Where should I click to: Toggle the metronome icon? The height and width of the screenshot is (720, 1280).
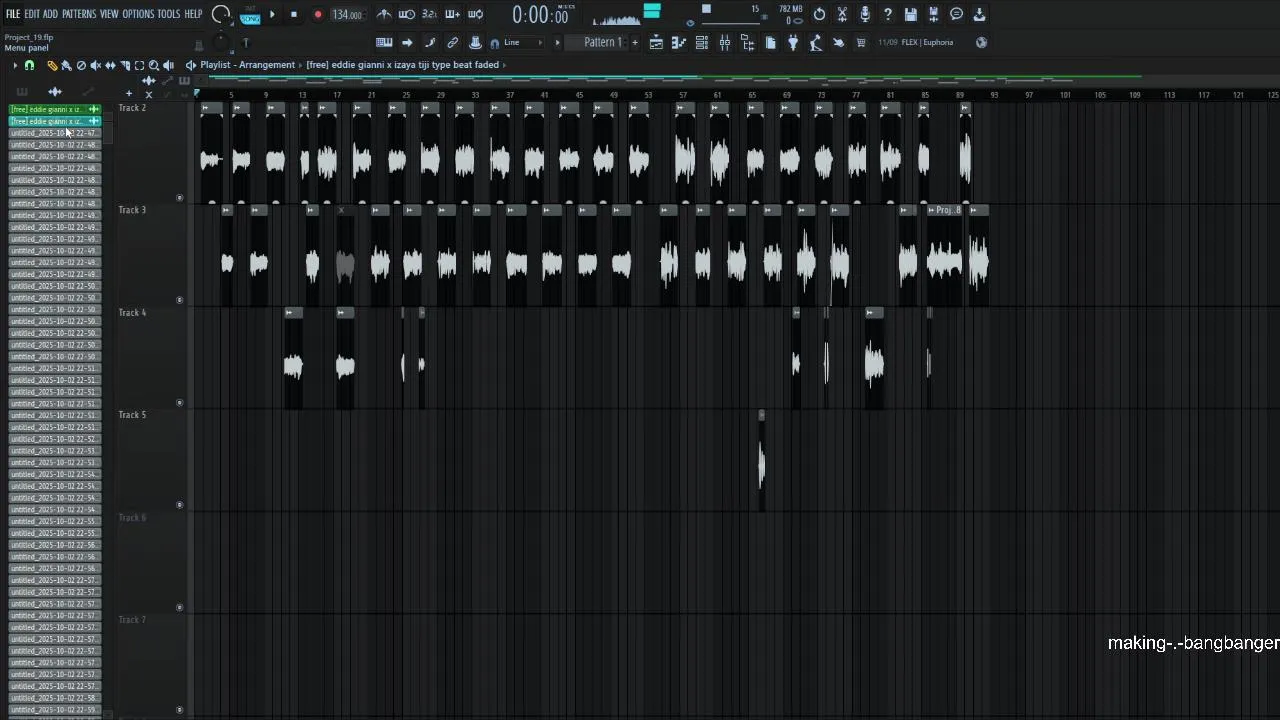pyautogui.click(x=384, y=14)
